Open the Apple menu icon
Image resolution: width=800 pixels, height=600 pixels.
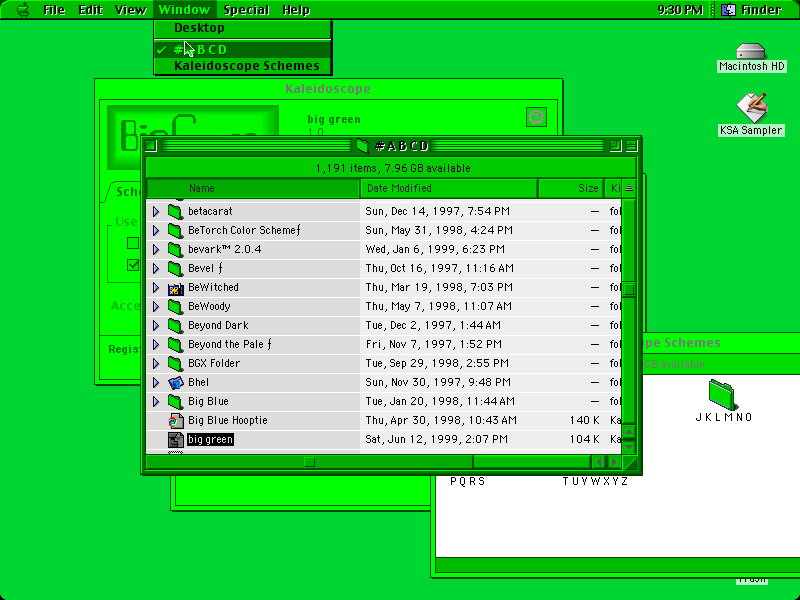pos(23,10)
